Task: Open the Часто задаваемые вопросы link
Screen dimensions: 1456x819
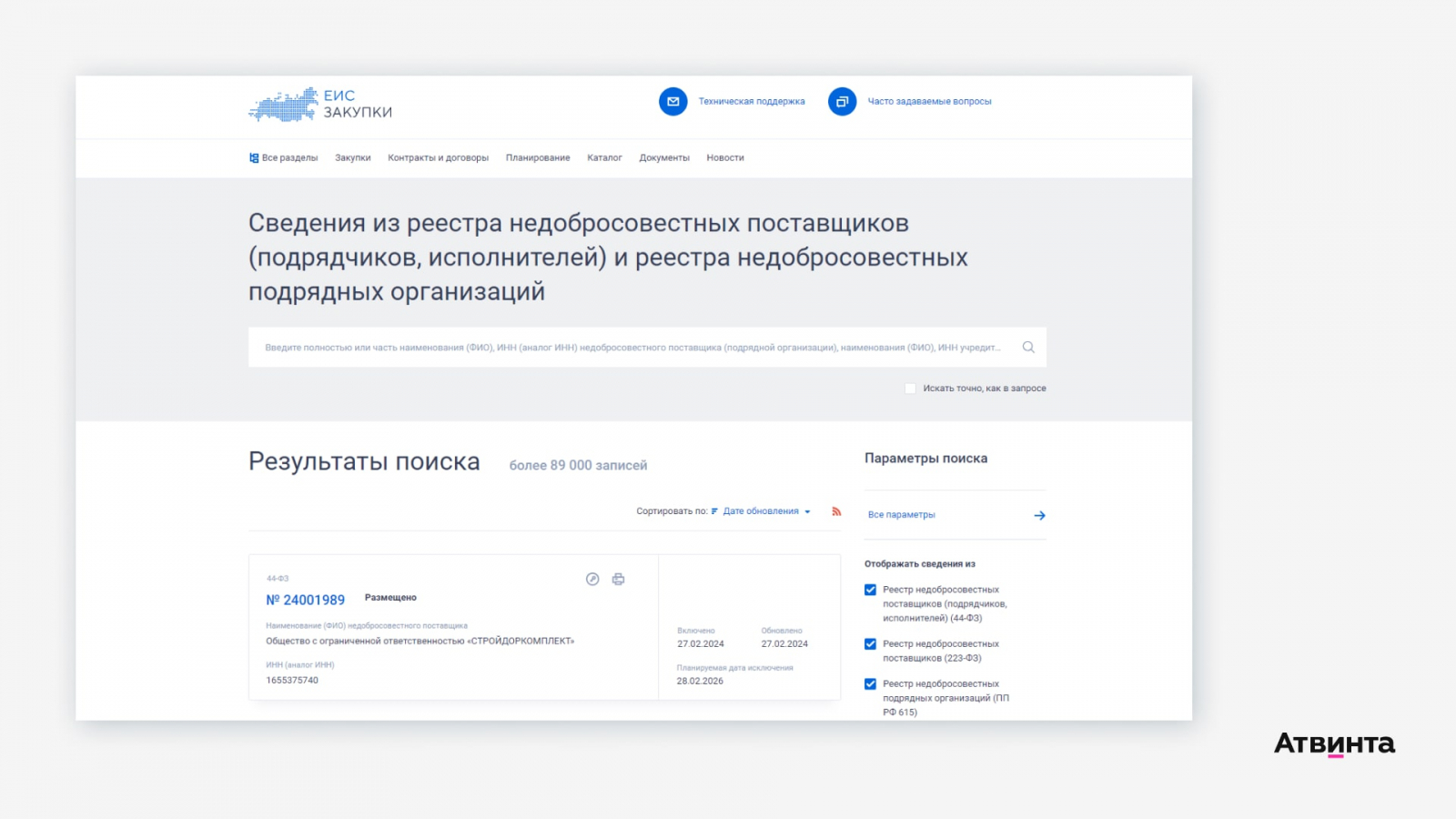Action: pyautogui.click(x=929, y=101)
